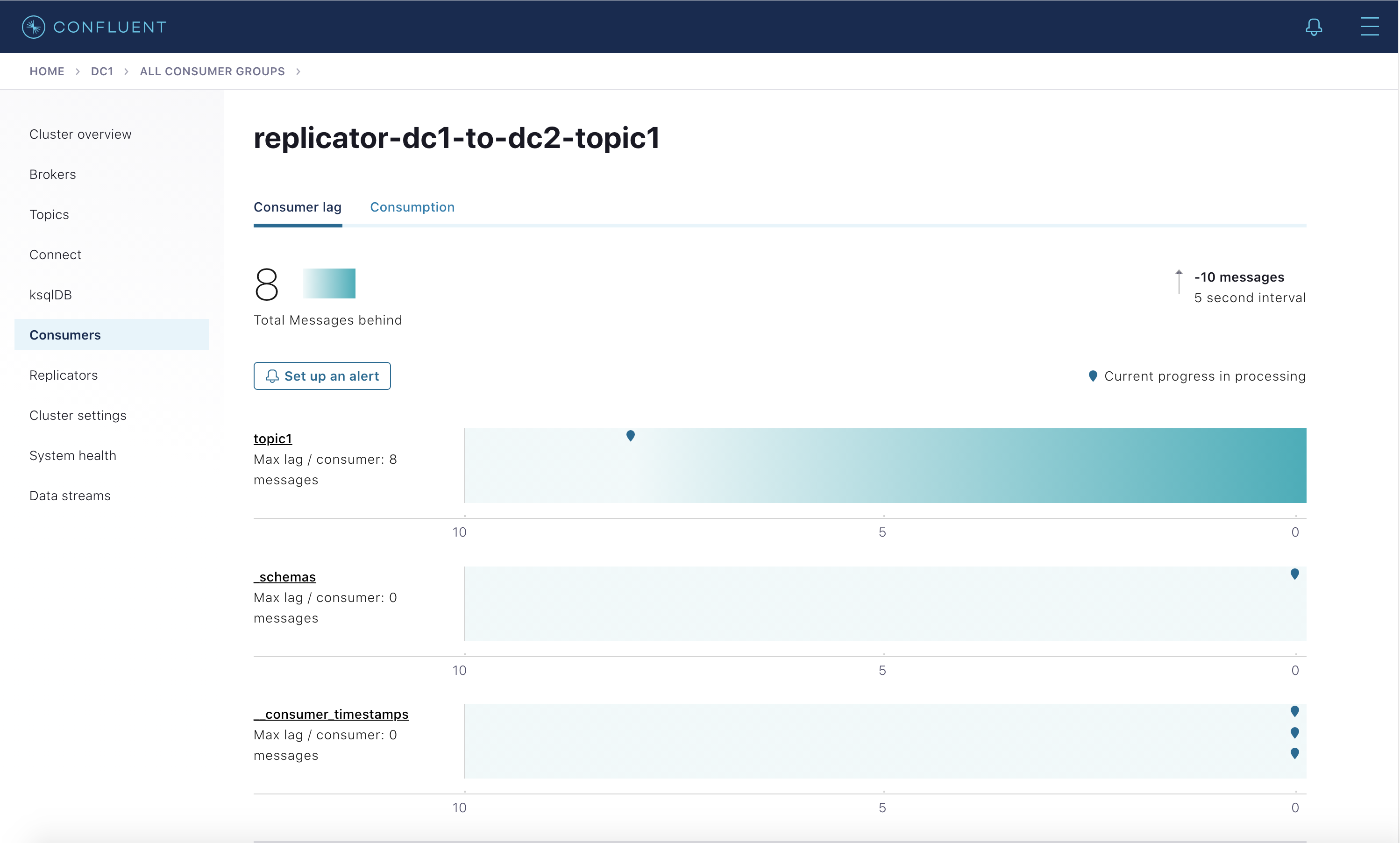
Task: Select the Consumer lag tab
Action: coord(297,207)
